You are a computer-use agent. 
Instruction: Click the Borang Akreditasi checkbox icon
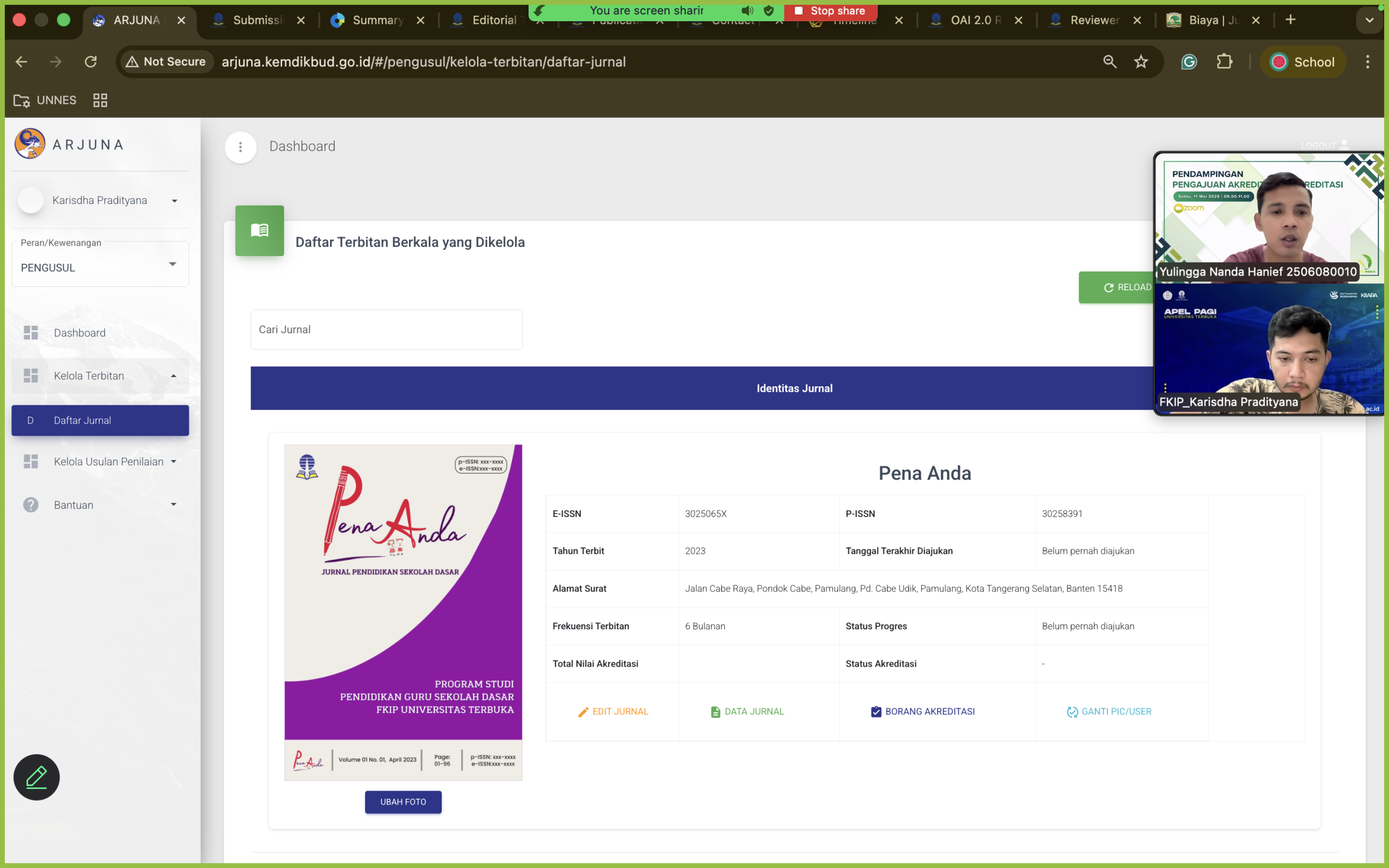pos(876,711)
